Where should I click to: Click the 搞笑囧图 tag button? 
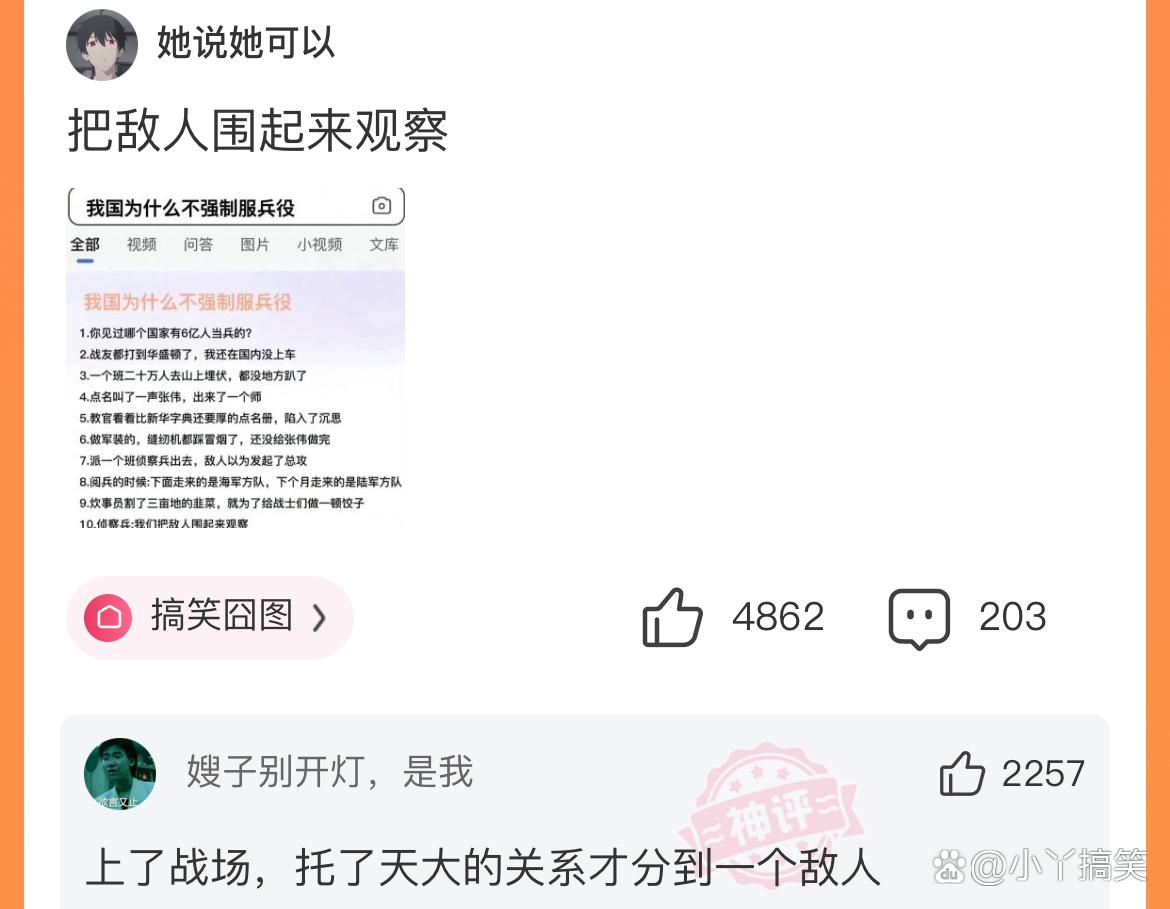[210, 618]
